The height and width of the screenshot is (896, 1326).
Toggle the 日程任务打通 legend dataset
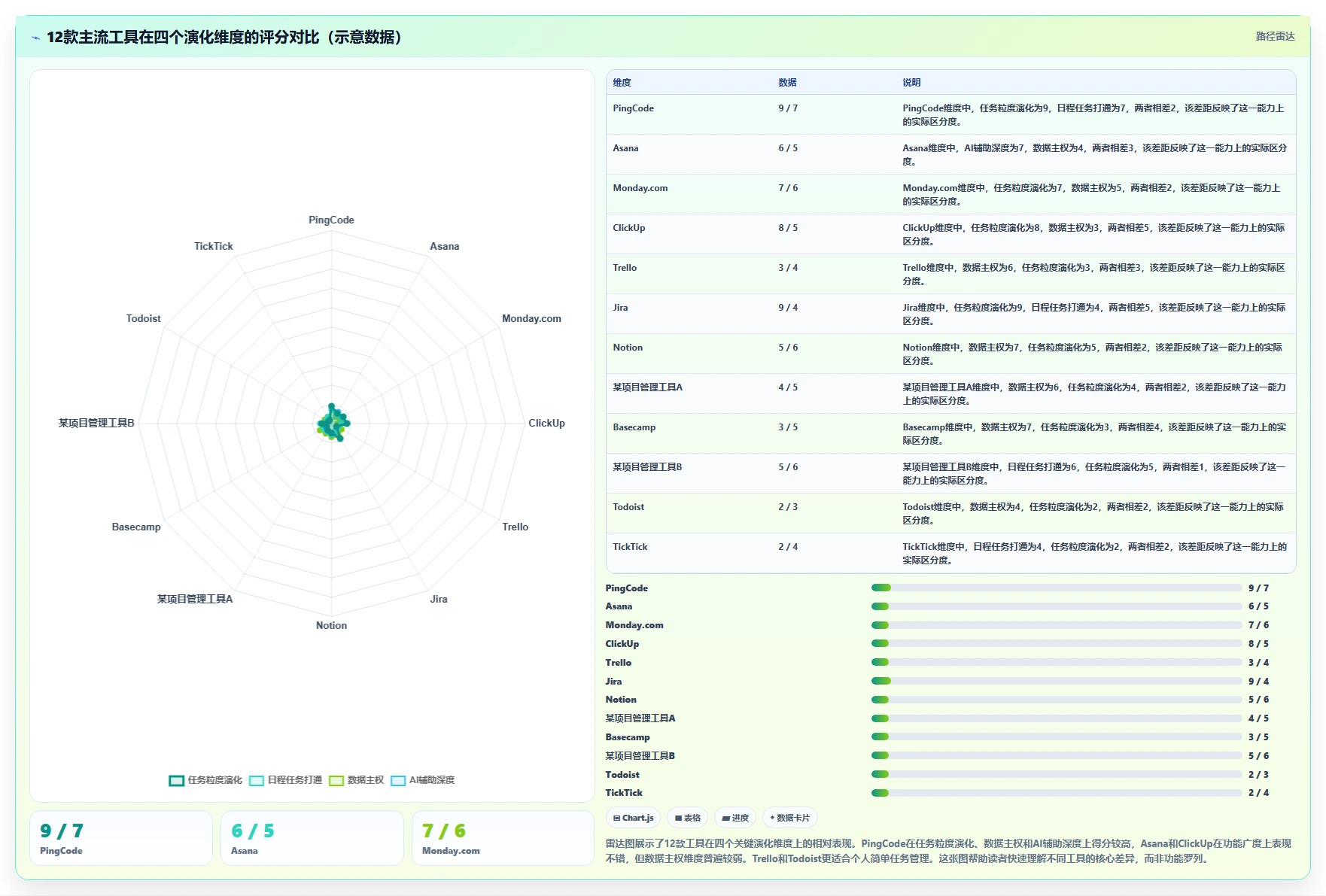tap(285, 780)
